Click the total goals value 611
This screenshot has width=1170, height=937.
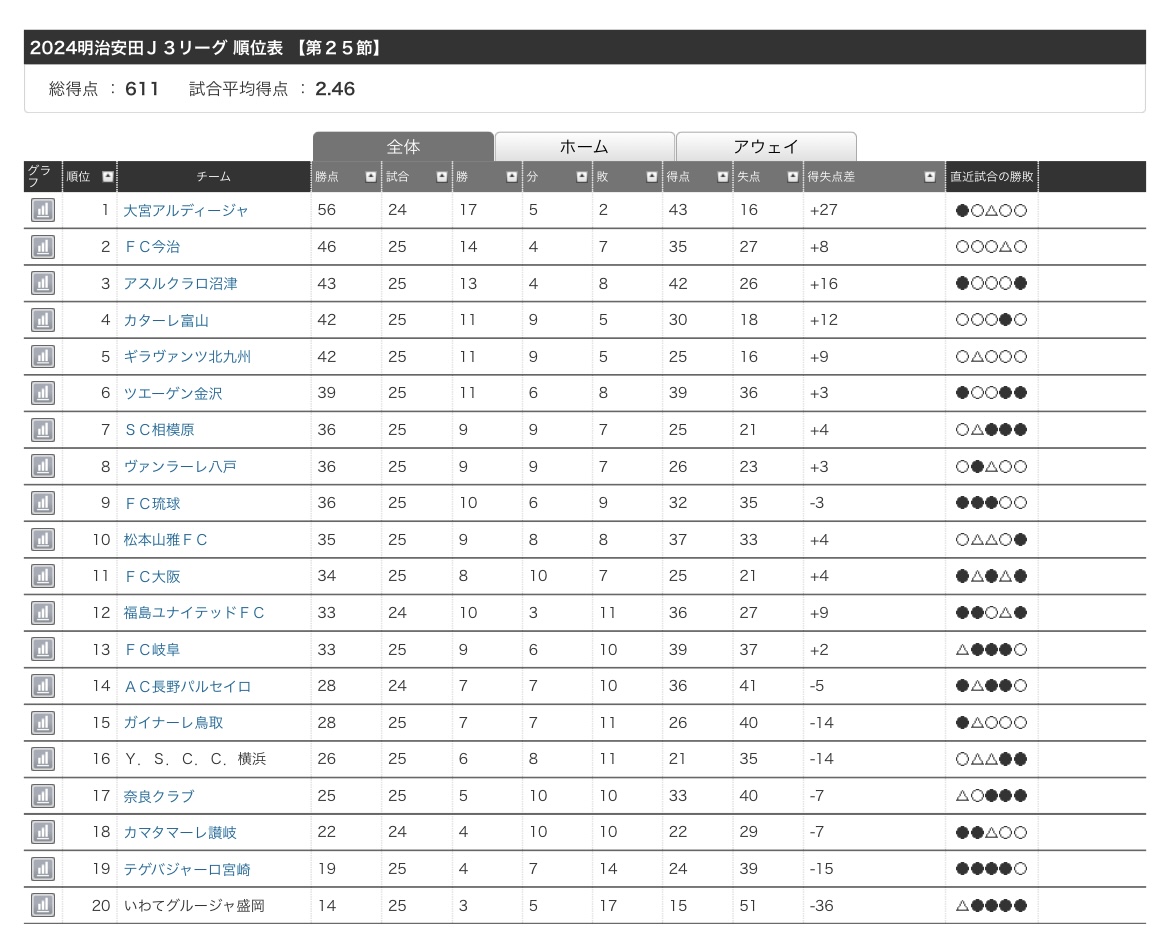pyautogui.click(x=142, y=89)
